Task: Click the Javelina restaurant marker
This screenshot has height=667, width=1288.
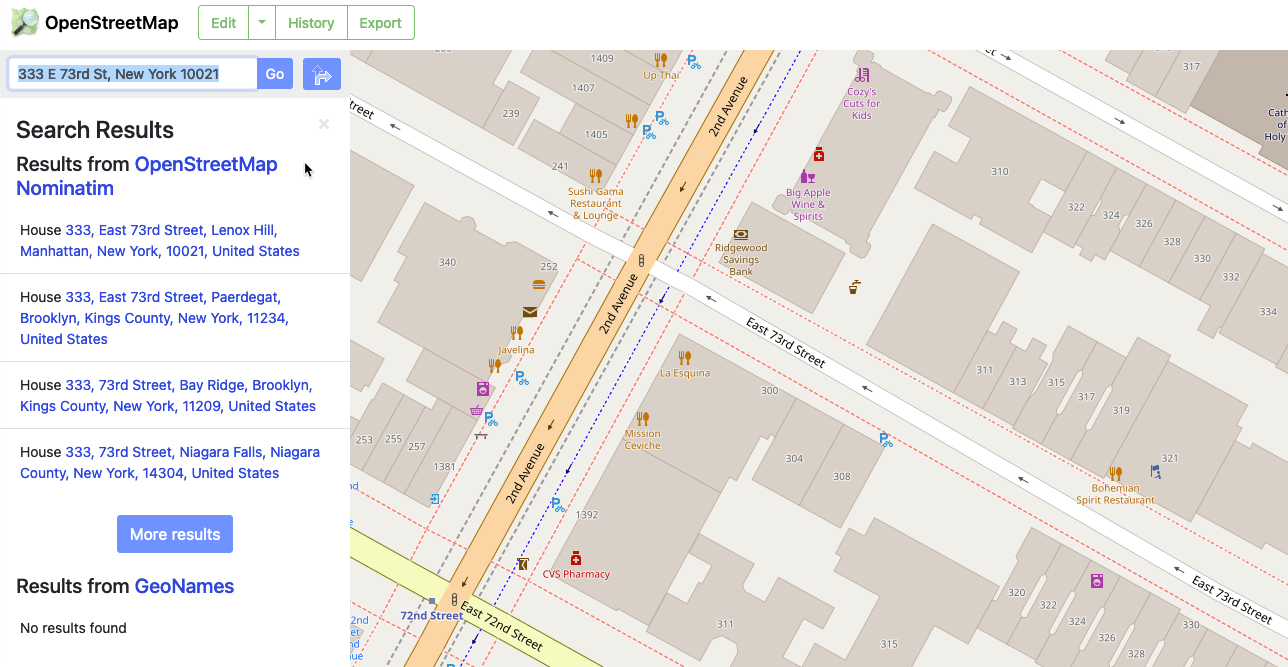Action: pyautogui.click(x=515, y=331)
